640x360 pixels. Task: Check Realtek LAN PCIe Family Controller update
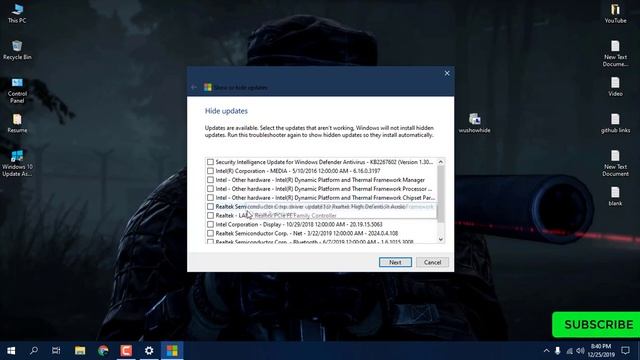click(x=210, y=216)
